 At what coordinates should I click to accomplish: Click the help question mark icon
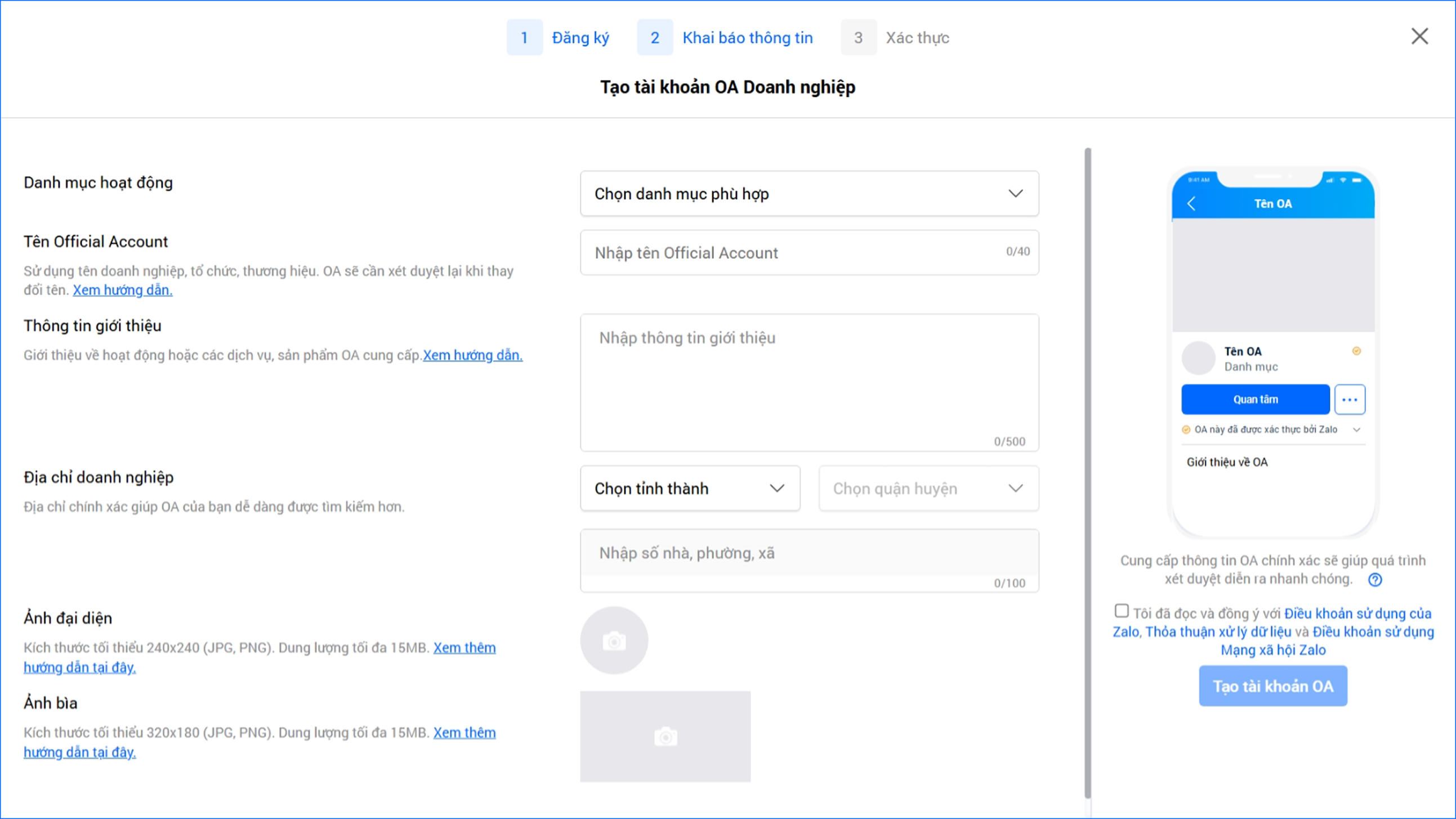coord(1374,579)
